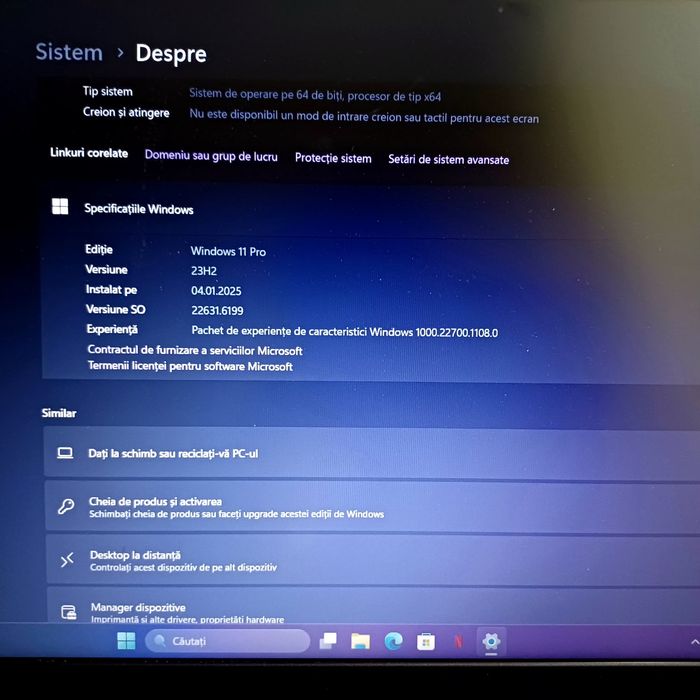The height and width of the screenshot is (700, 700).
Task: Open the Protecție sistem link
Action: [333, 158]
